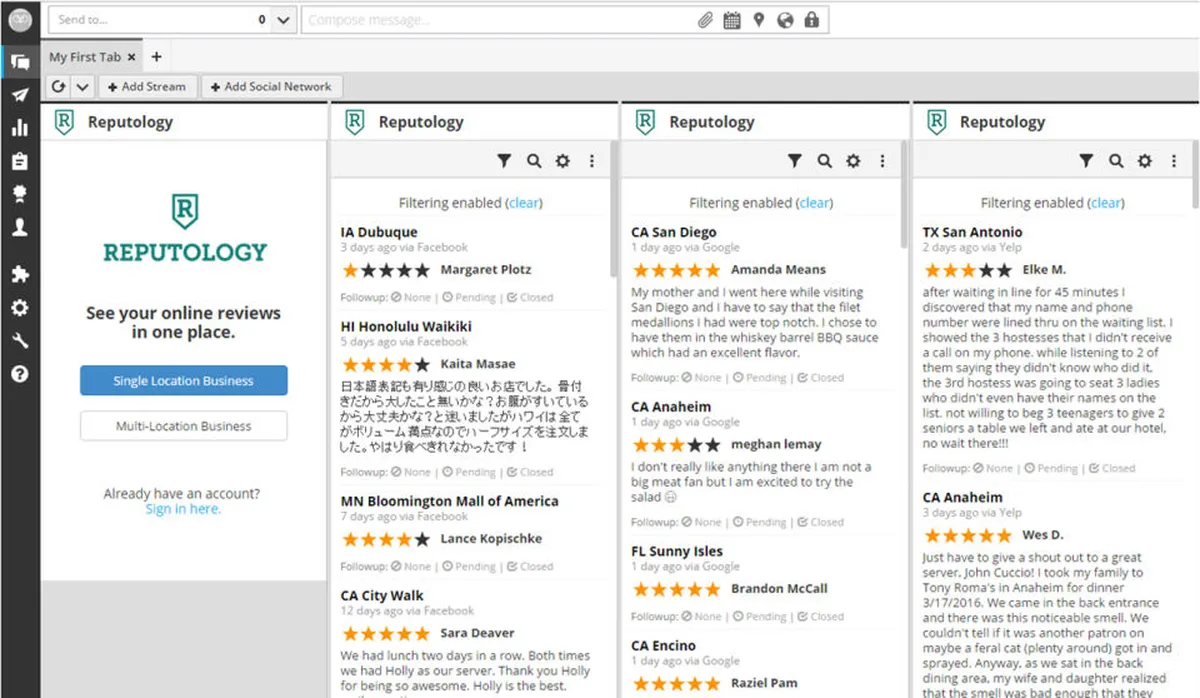Open the refresh options chevron dropdown
Viewport: 1200px width, 698px height.
82,86
